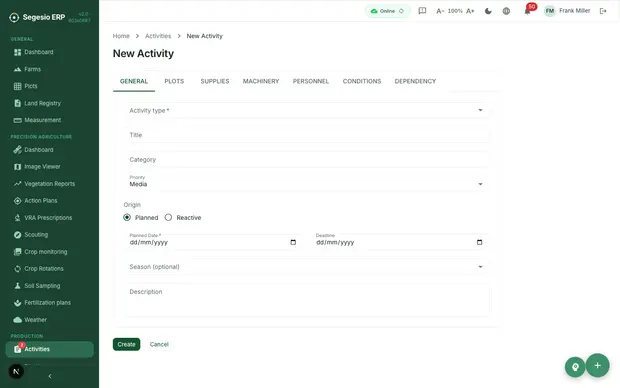Open the Crop Rotations cycle icon

click(17, 269)
